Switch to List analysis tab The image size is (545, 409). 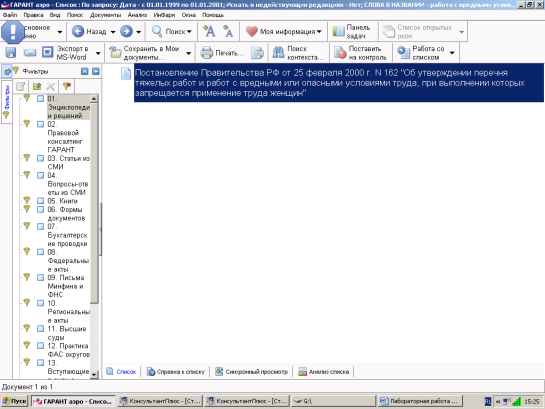(324, 371)
